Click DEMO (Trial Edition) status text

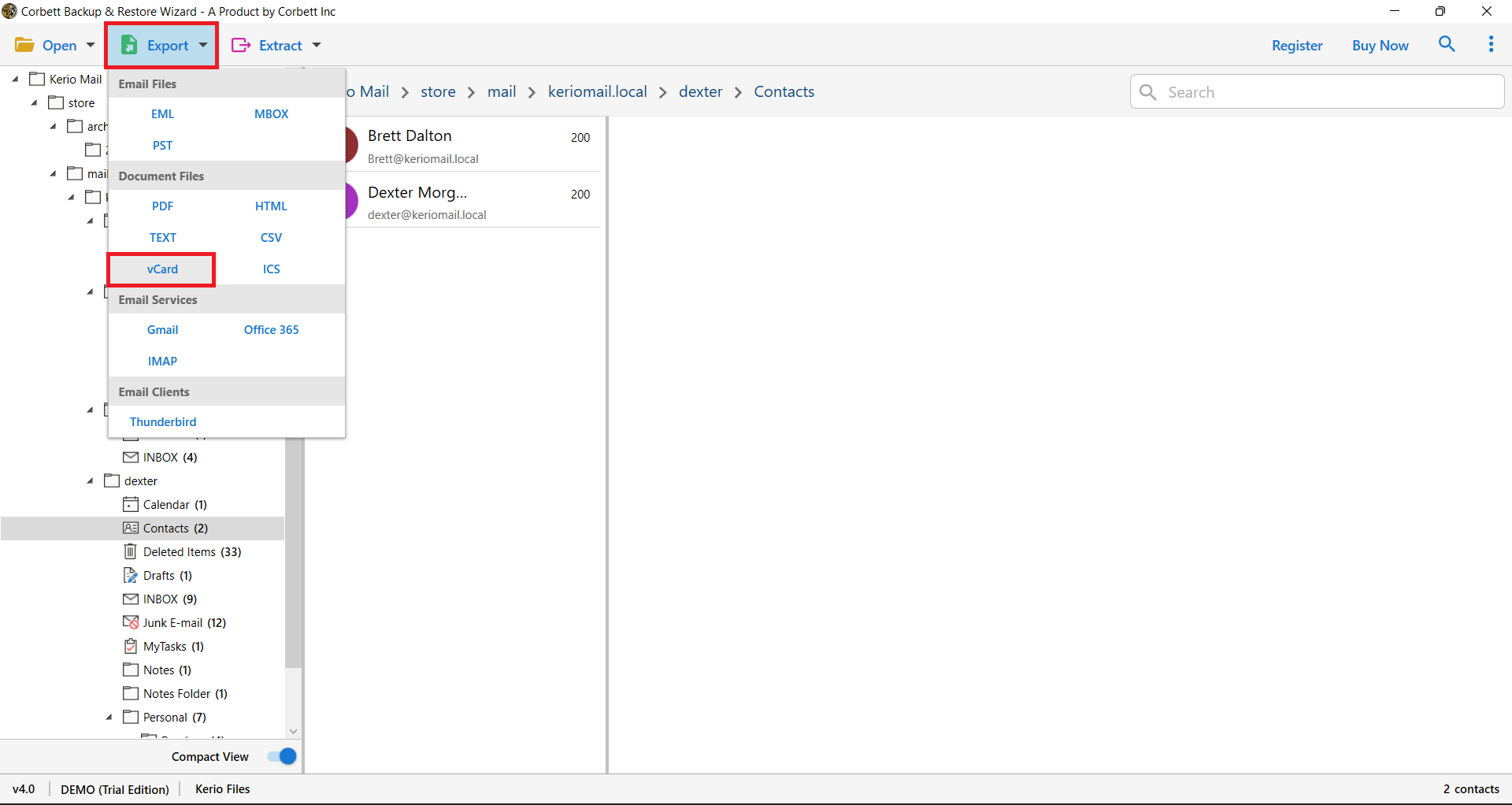point(115,788)
